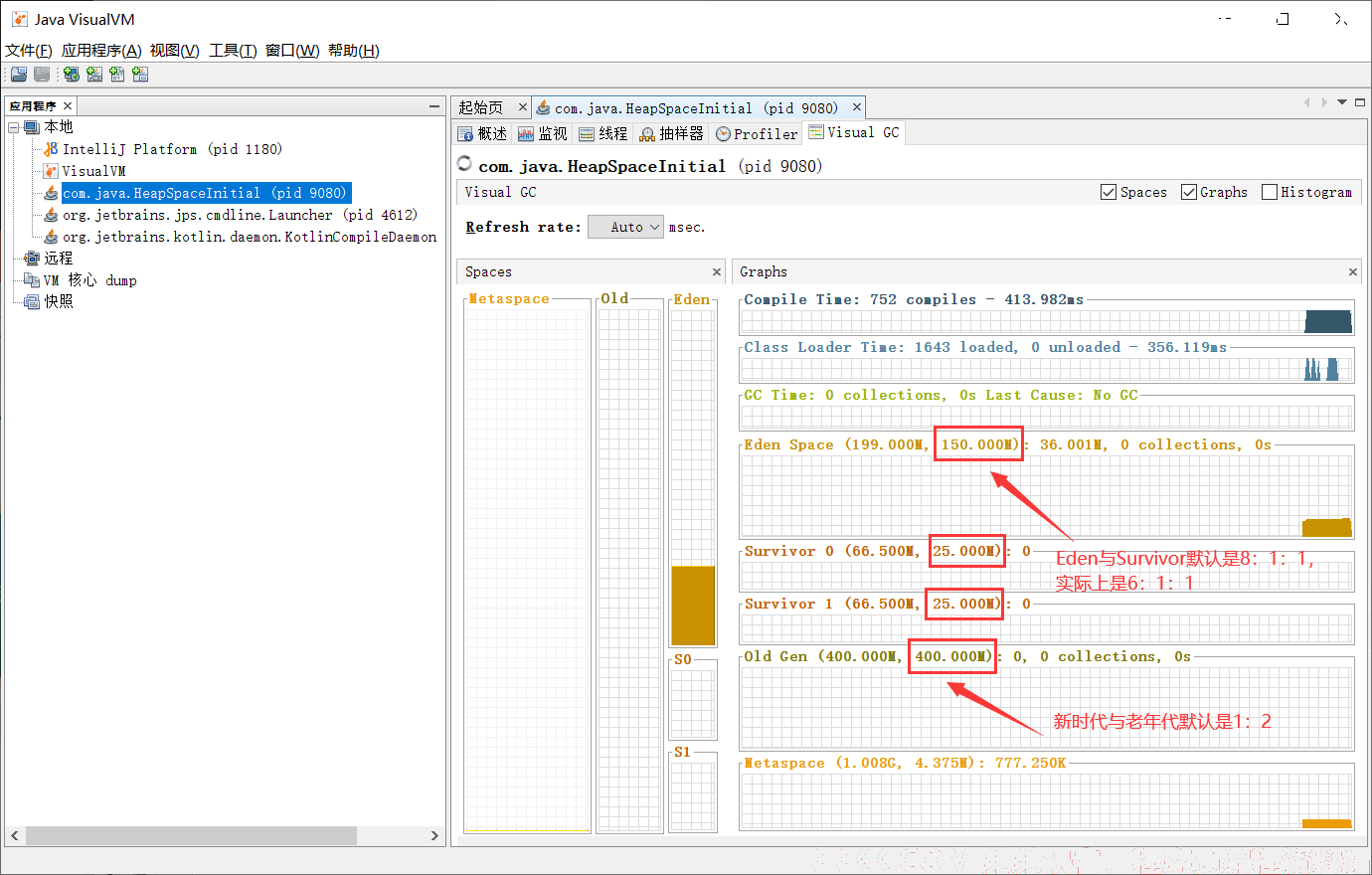Click the Java icon beside jps.cmdline.Launcher
The height and width of the screenshot is (875, 1372).
(51, 215)
